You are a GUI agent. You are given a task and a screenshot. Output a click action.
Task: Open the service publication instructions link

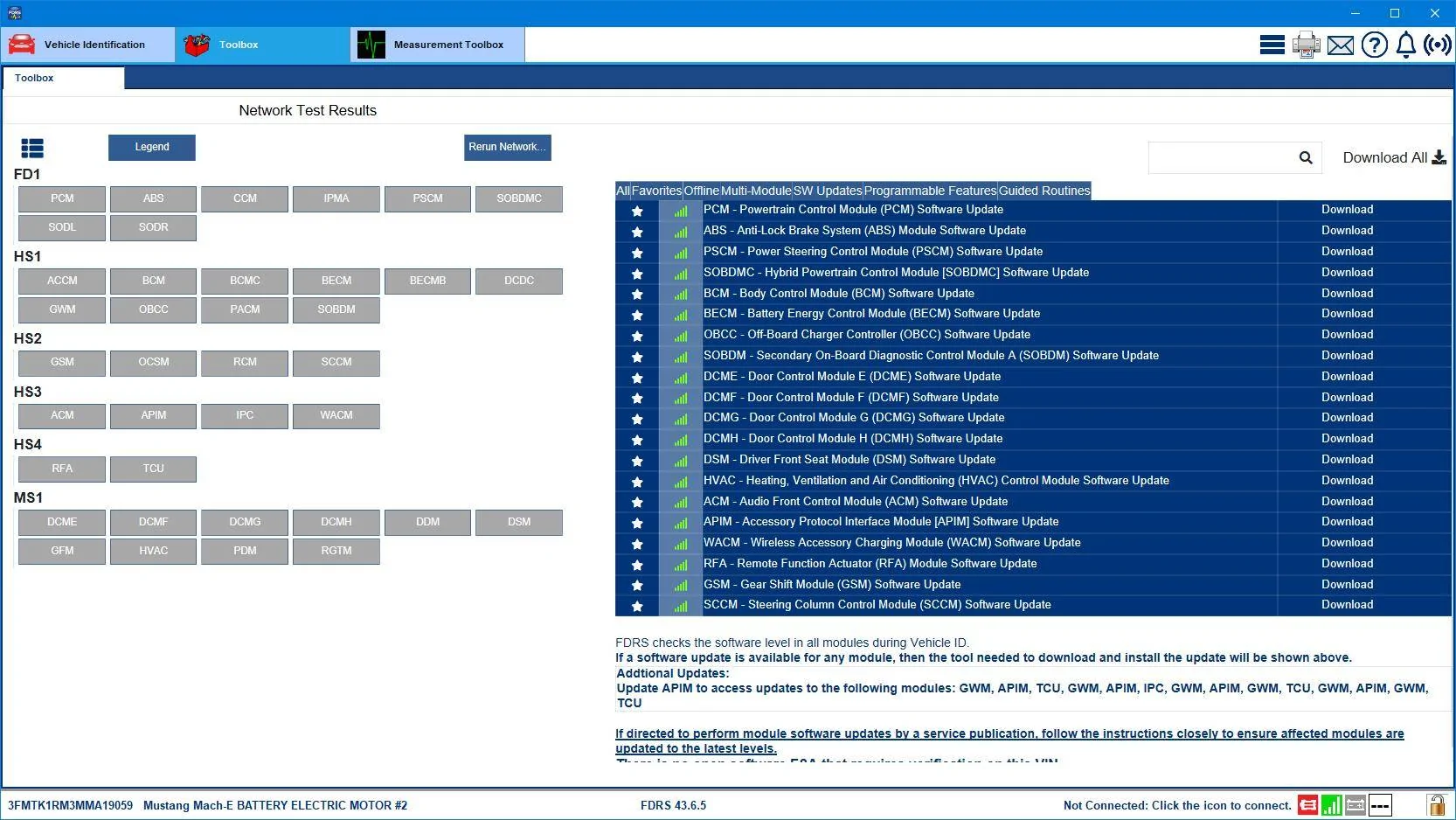1009,741
